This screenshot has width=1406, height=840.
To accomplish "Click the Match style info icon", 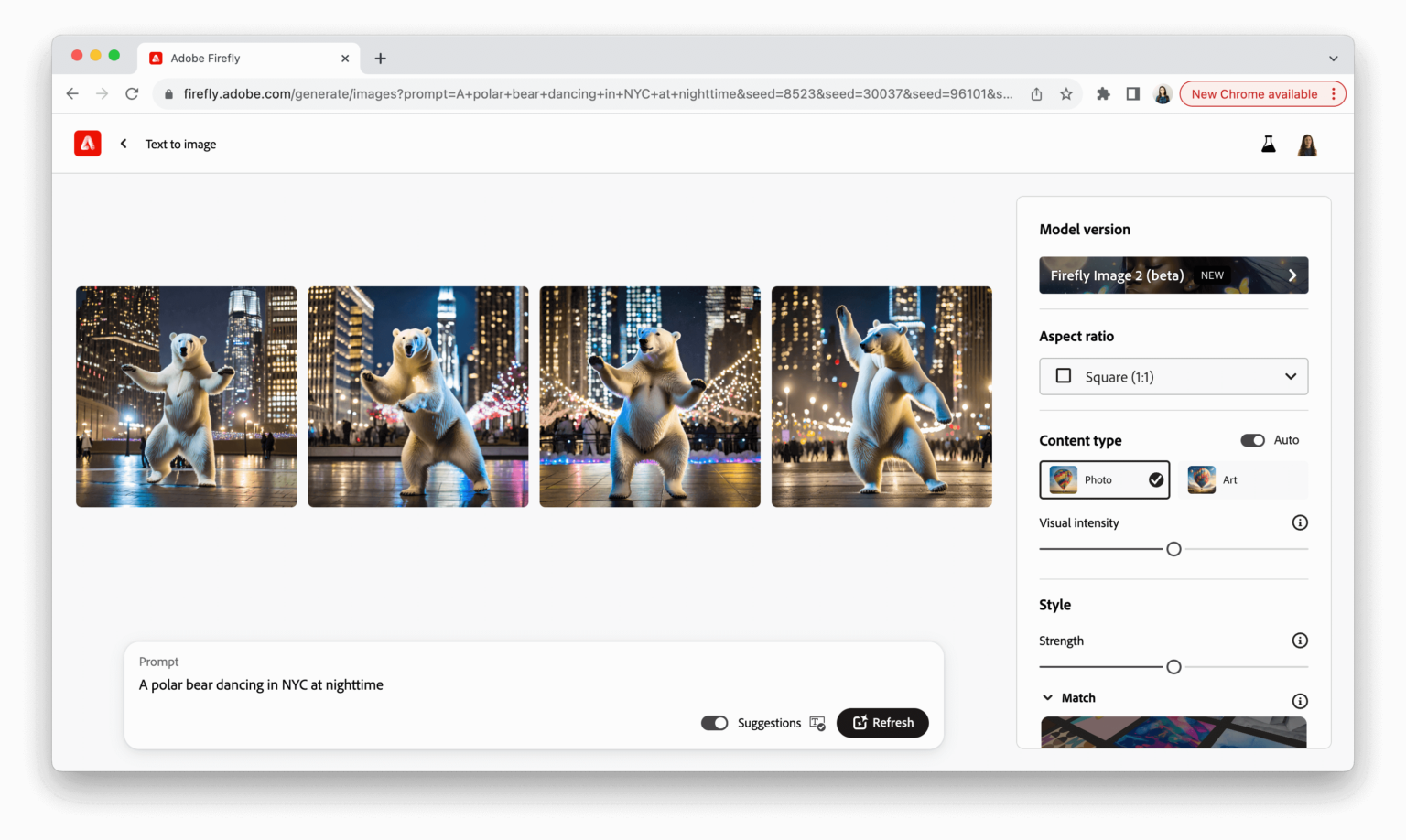I will [x=1300, y=700].
